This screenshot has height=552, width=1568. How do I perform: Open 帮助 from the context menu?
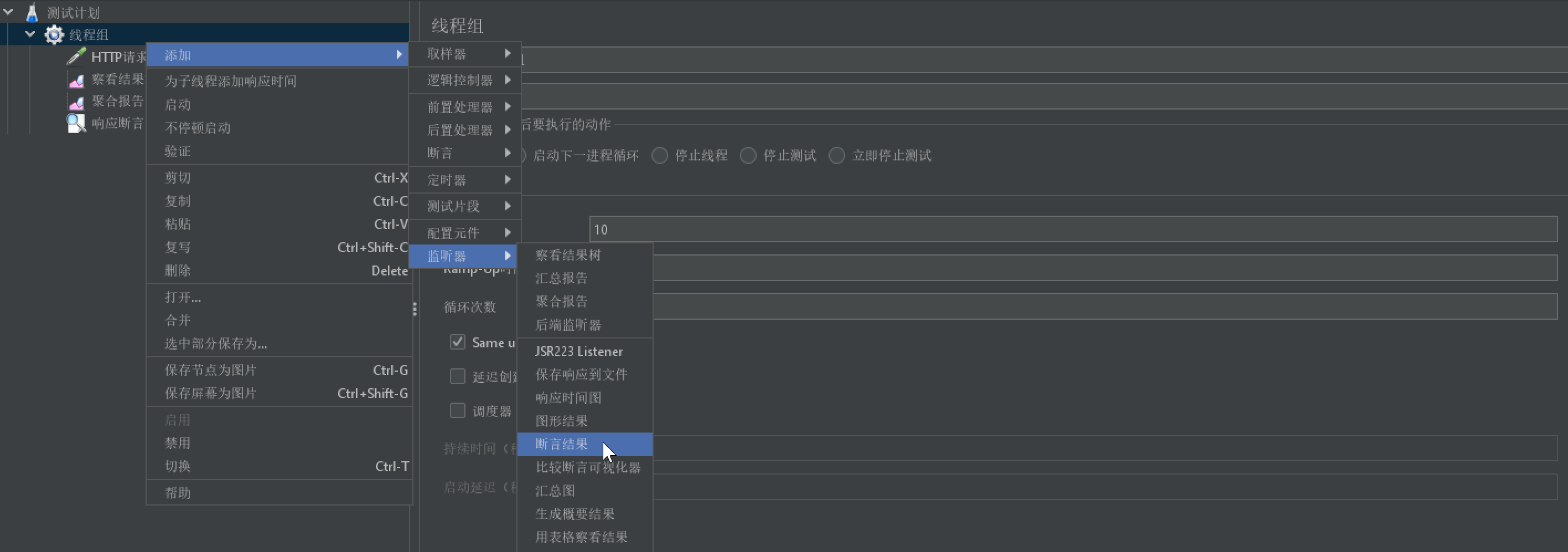coord(279,492)
